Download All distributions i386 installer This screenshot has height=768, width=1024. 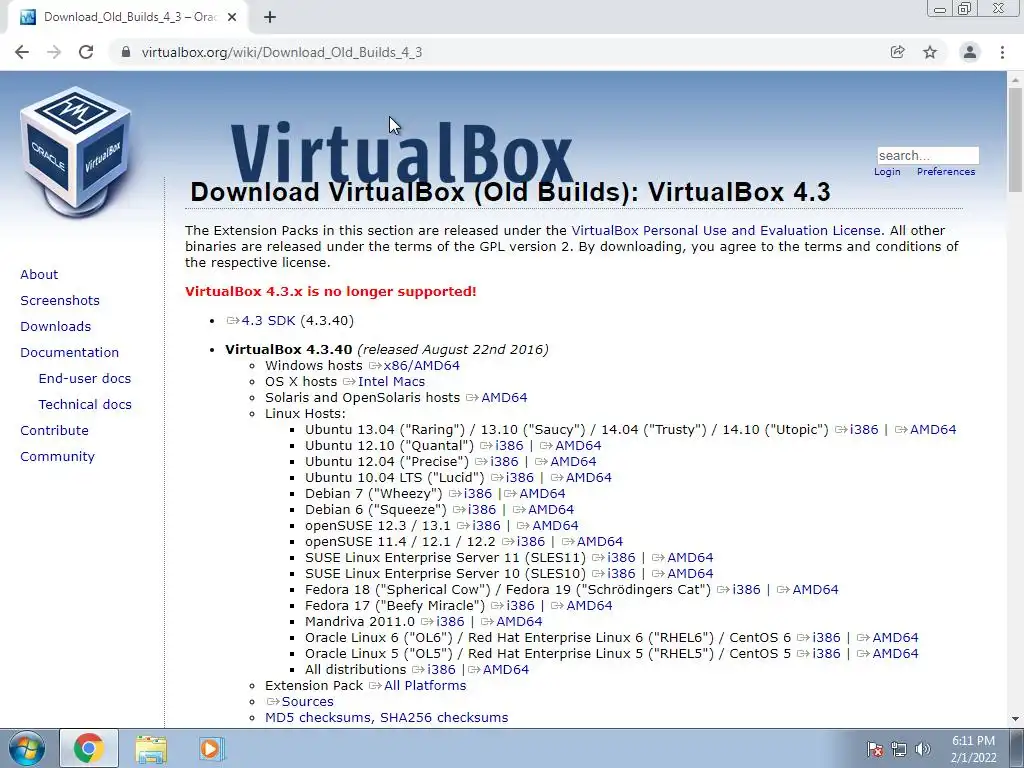pyautogui.click(x=441, y=669)
